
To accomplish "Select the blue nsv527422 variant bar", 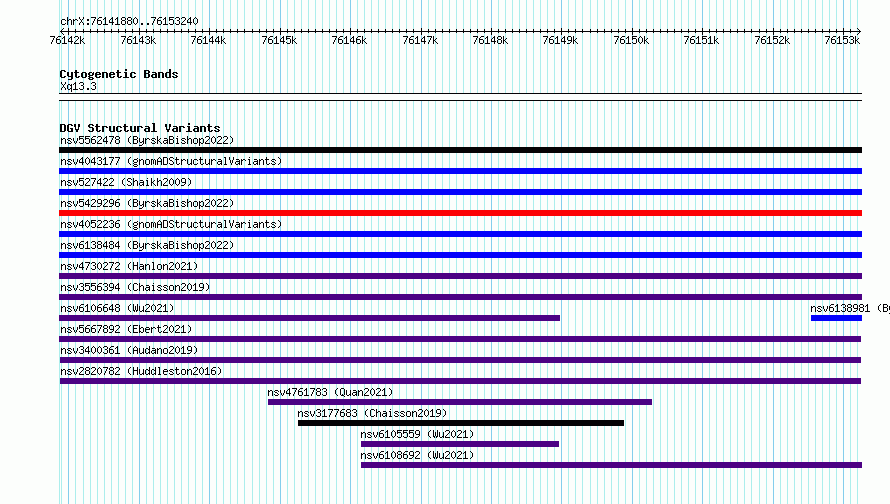I will point(460,192).
